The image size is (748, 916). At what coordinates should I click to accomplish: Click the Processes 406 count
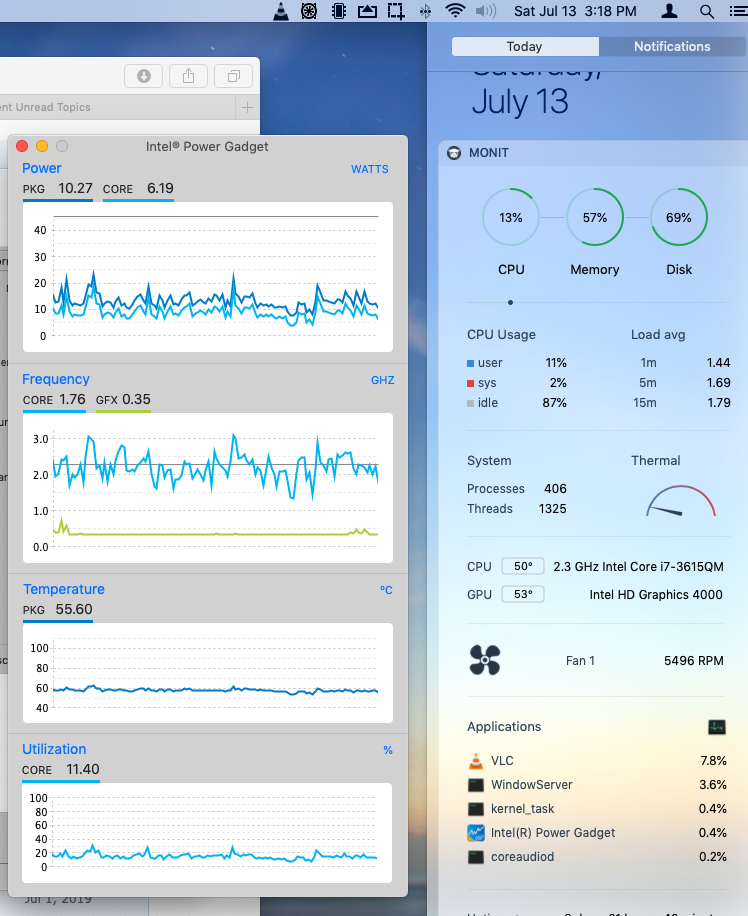coord(517,488)
